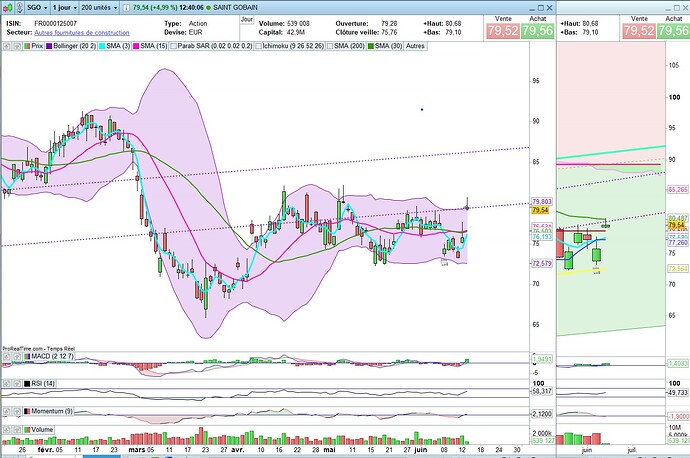Viewport: 690px width, 458px height.
Task: Open the Autres fournitures de construction link
Action: tap(82, 33)
